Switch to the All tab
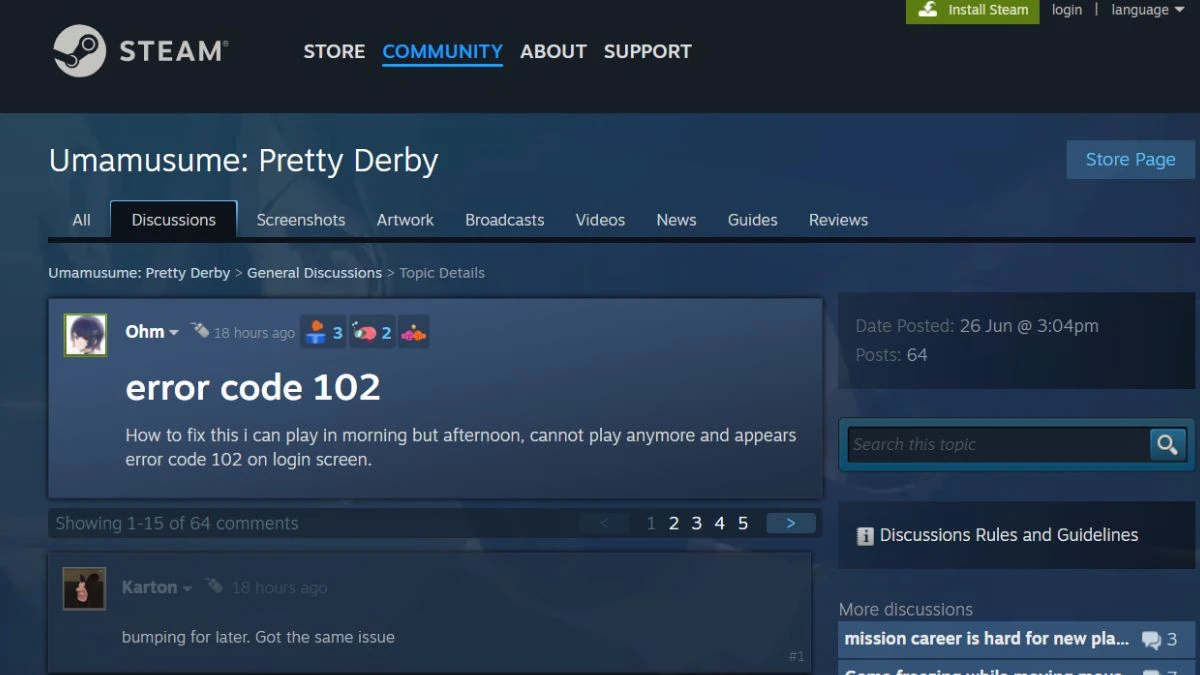Image resolution: width=1200 pixels, height=675 pixels. coord(81,220)
